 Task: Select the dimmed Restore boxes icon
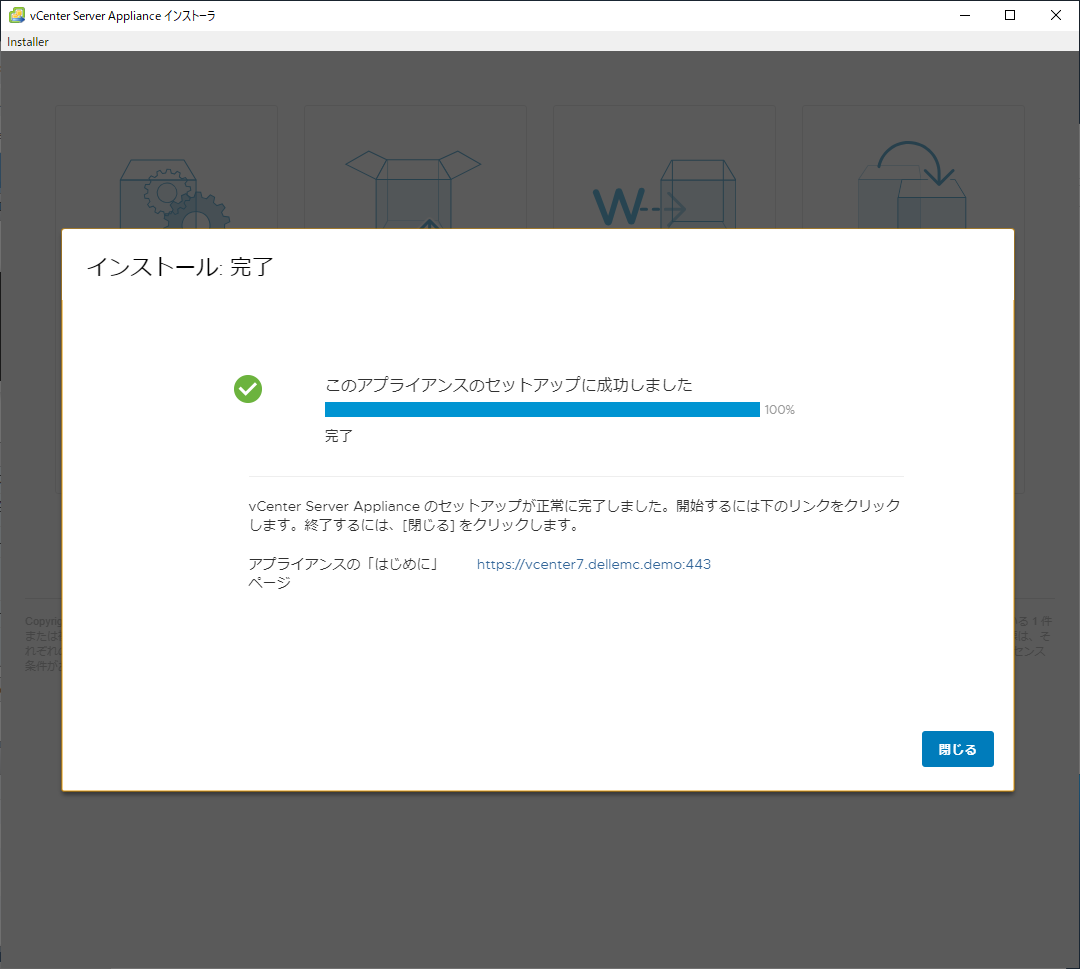pyautogui.click(x=912, y=185)
